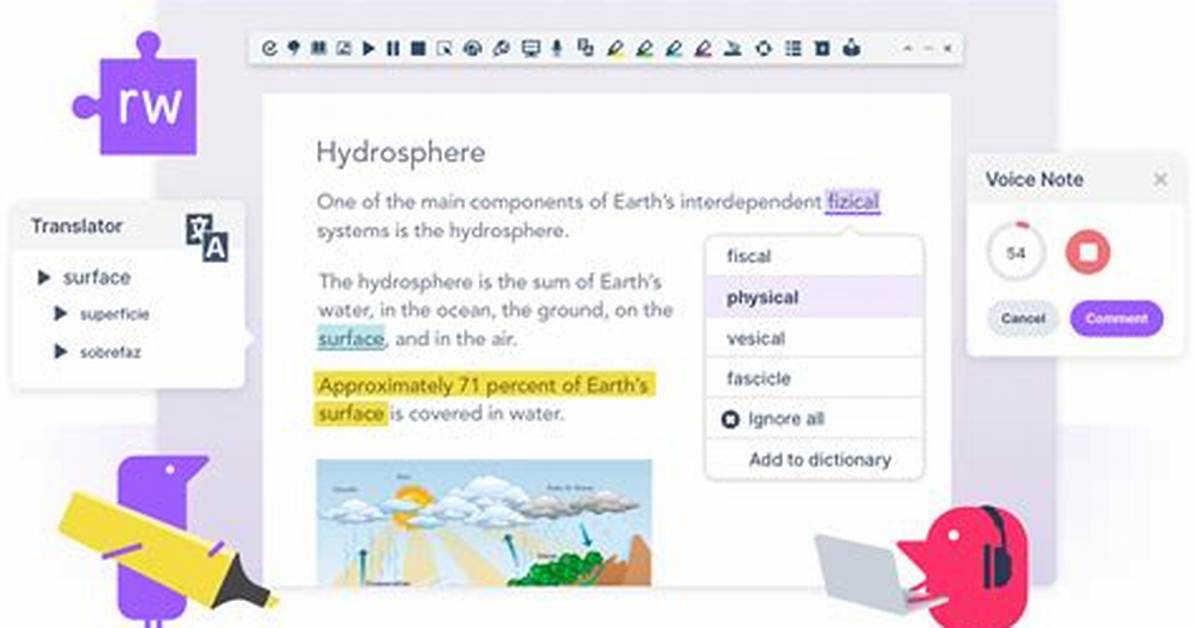Cancel the voice note
1196x628 pixels.
pos(1023,318)
